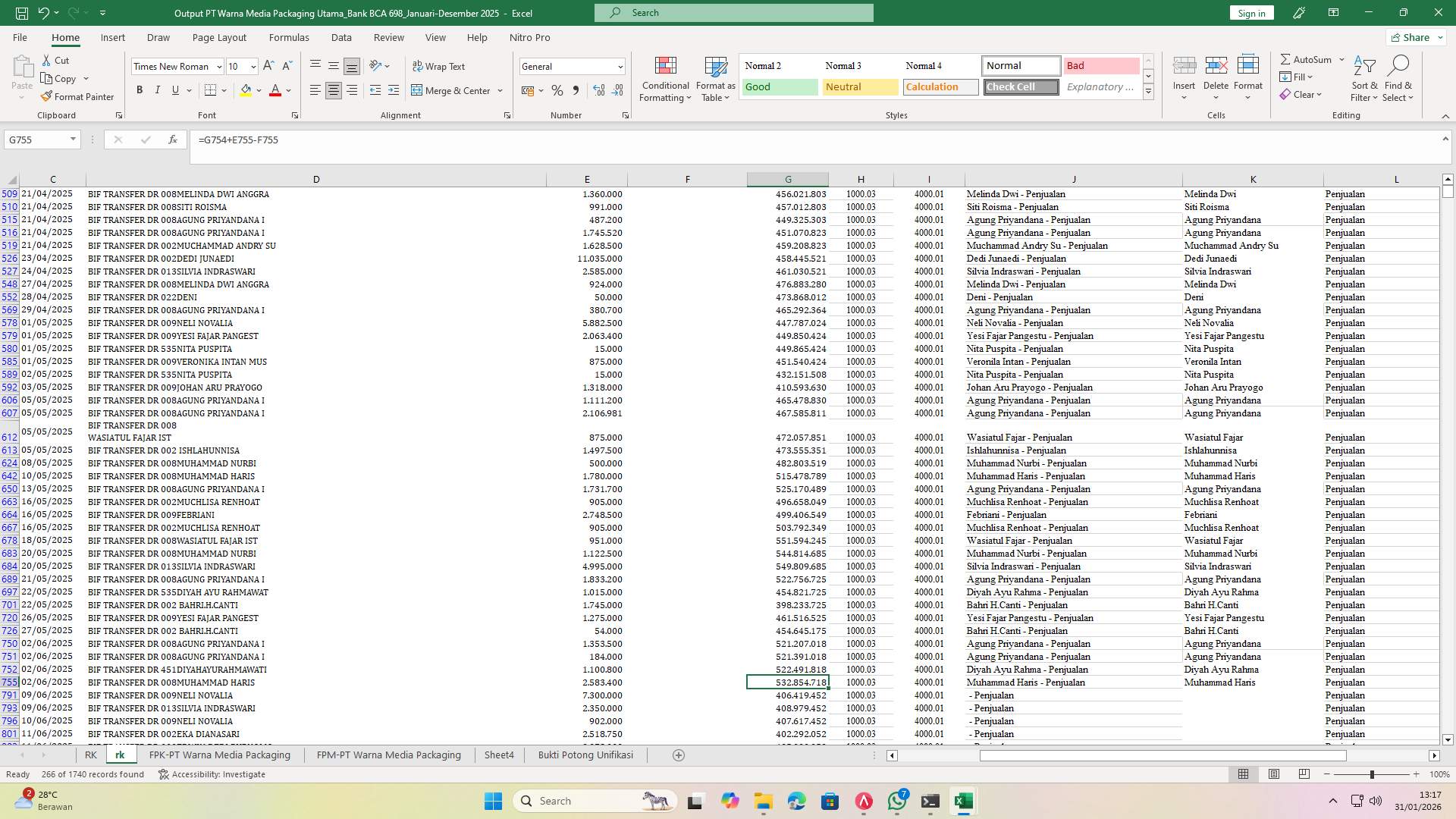Screen dimensions: 1456x819
Task: Apply the Good cell style
Action: [x=779, y=86]
